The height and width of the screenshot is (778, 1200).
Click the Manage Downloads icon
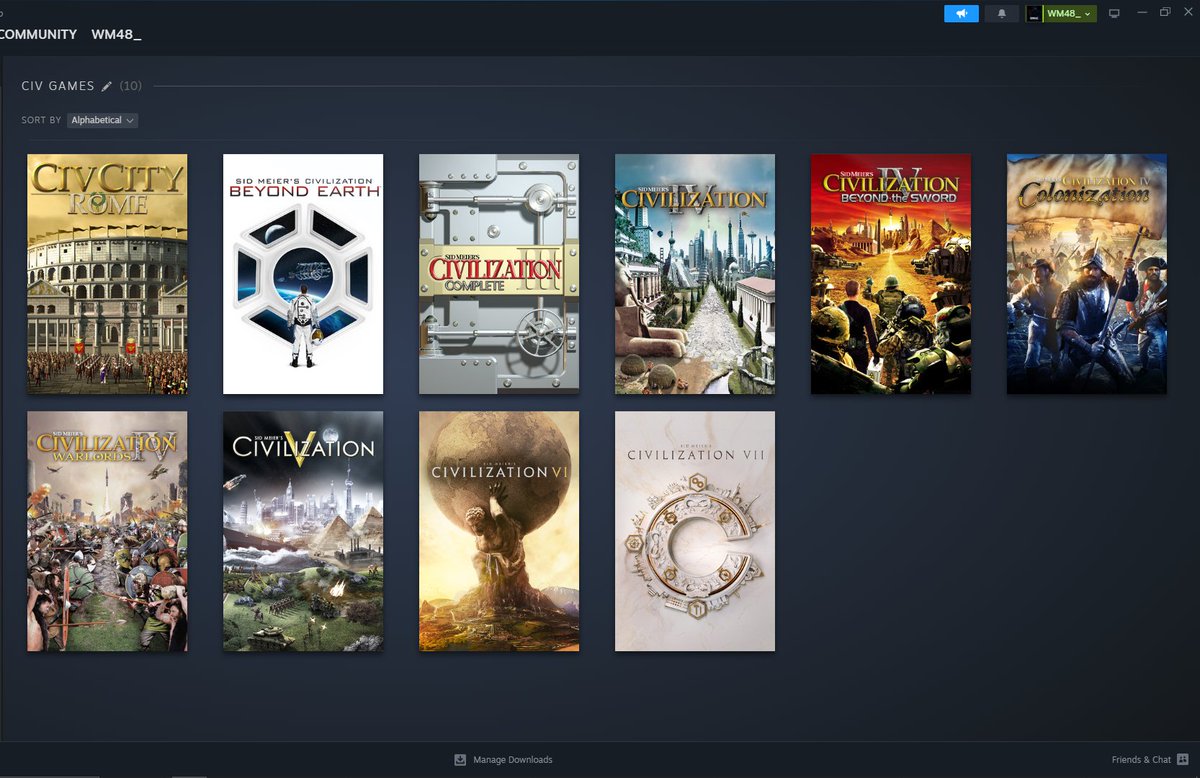pos(460,760)
